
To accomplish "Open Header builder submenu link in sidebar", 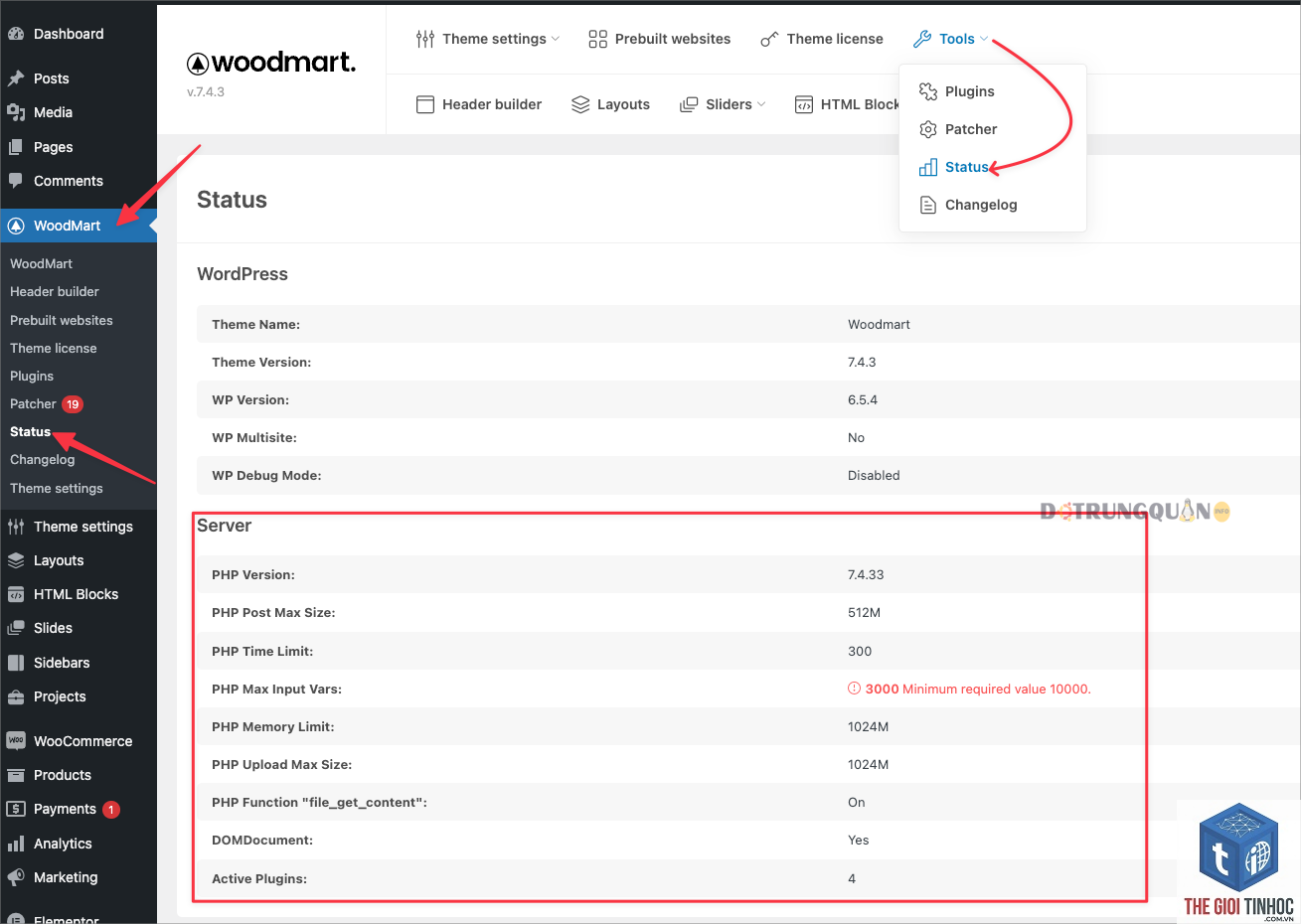I will pyautogui.click(x=55, y=291).
